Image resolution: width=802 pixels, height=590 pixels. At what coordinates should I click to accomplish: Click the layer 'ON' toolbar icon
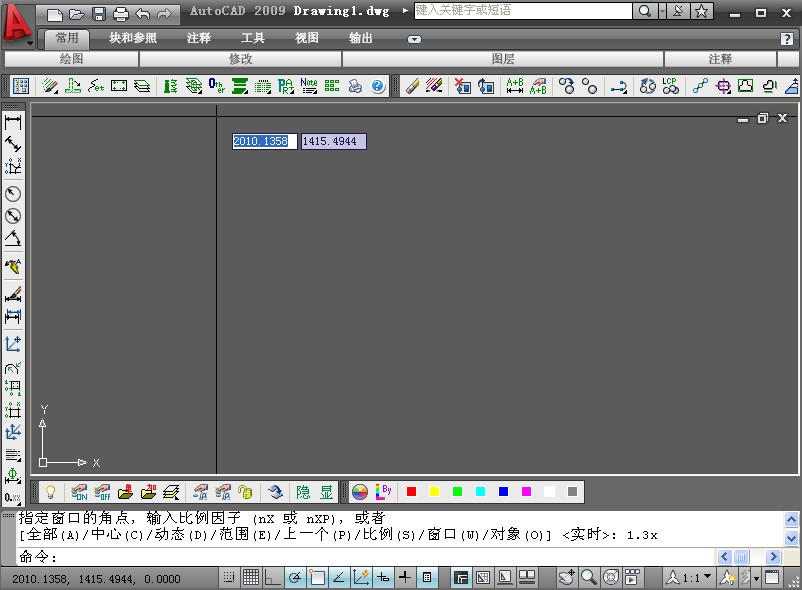(x=79, y=492)
